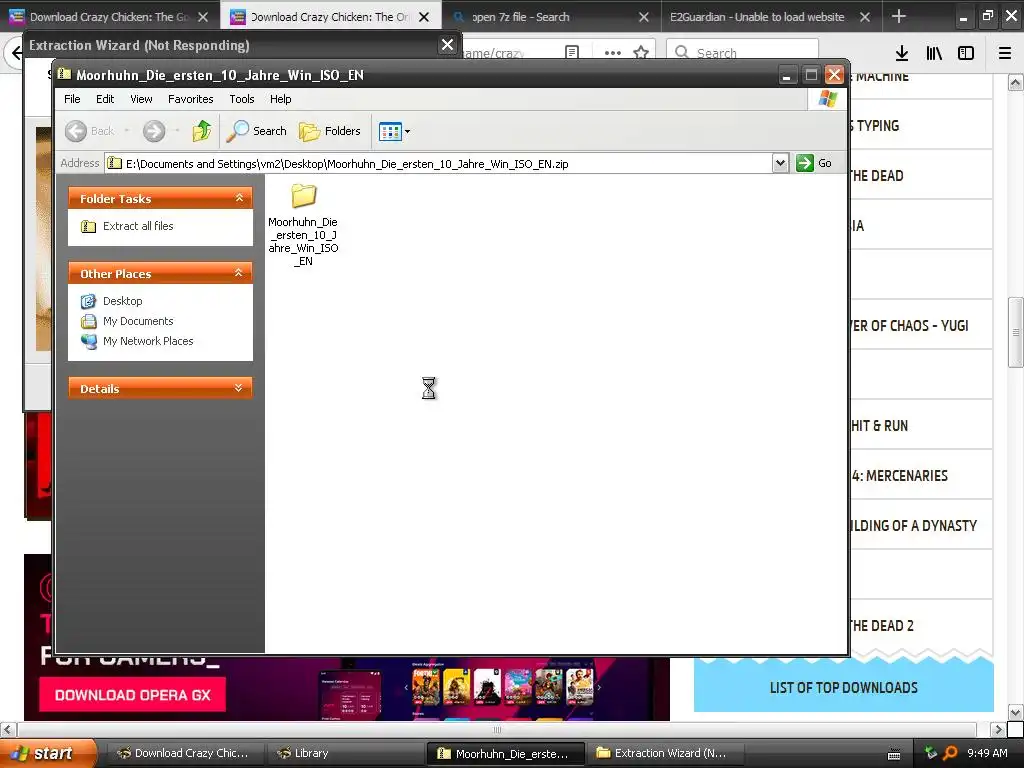Click the page vertical scrollbar thumb

(x=1015, y=332)
